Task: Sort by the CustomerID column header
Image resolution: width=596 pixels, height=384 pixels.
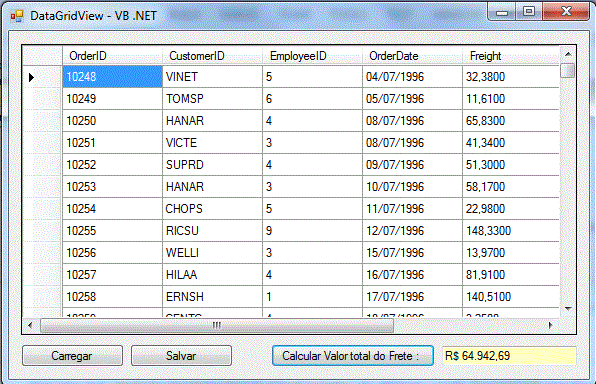Action: click(x=212, y=56)
